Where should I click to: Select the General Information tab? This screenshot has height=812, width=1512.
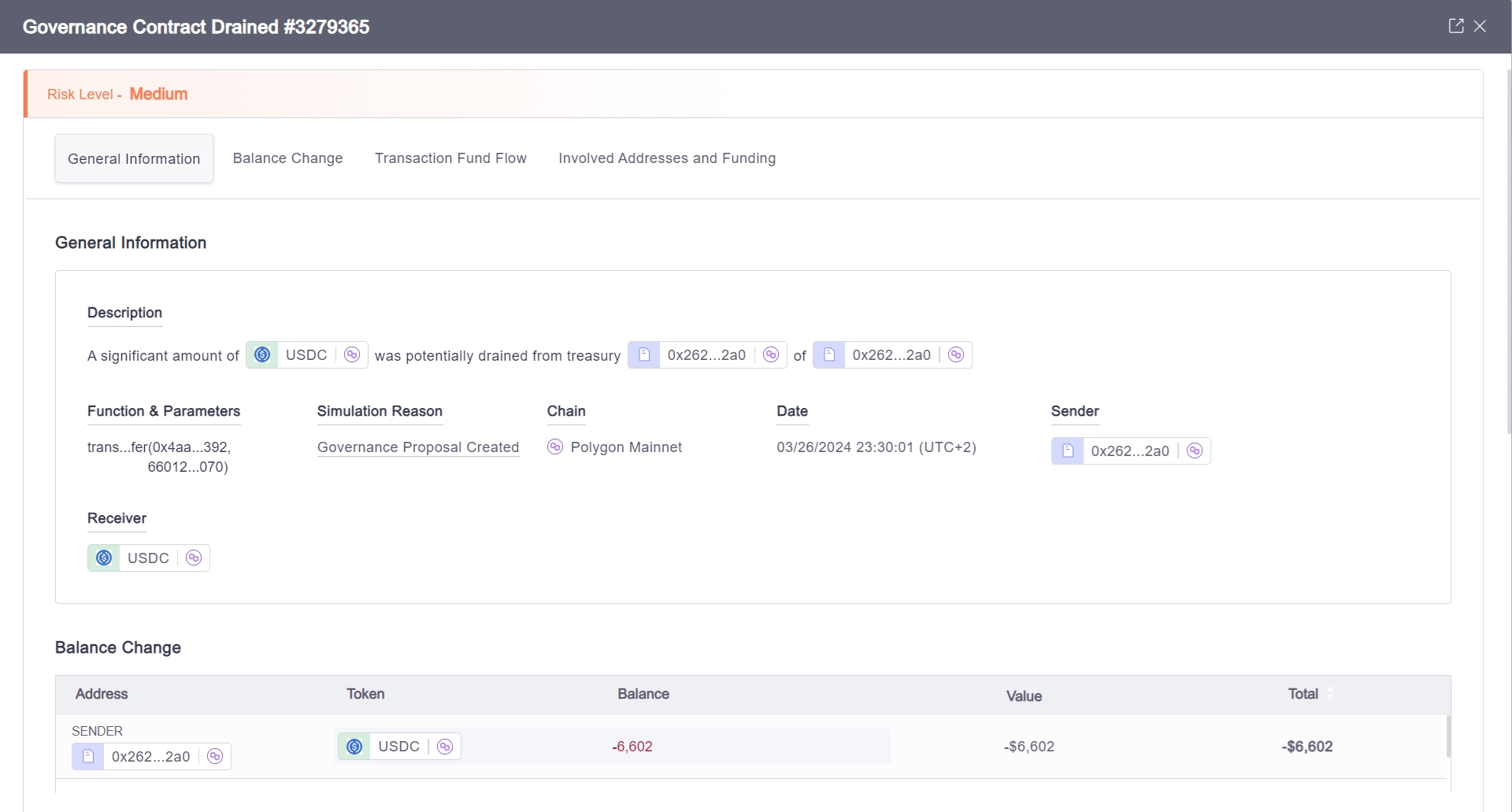(134, 159)
